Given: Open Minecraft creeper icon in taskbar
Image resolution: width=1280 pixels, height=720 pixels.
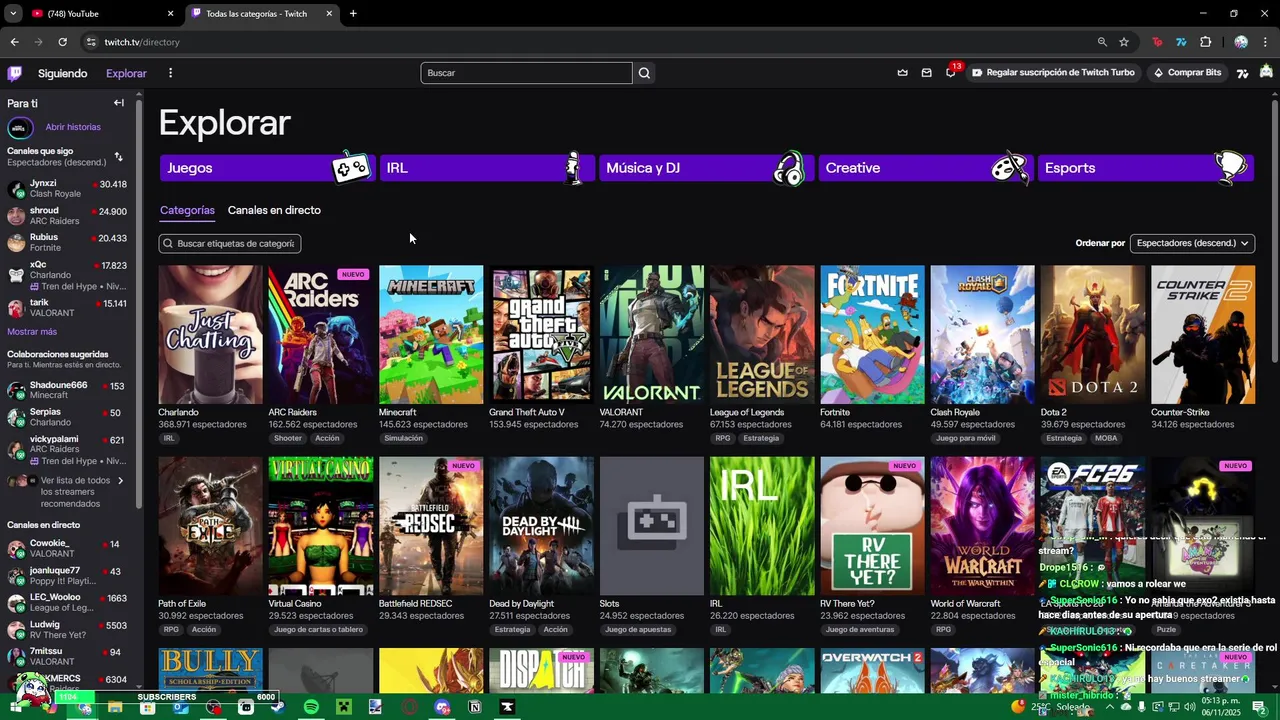Looking at the screenshot, I should click(343, 707).
